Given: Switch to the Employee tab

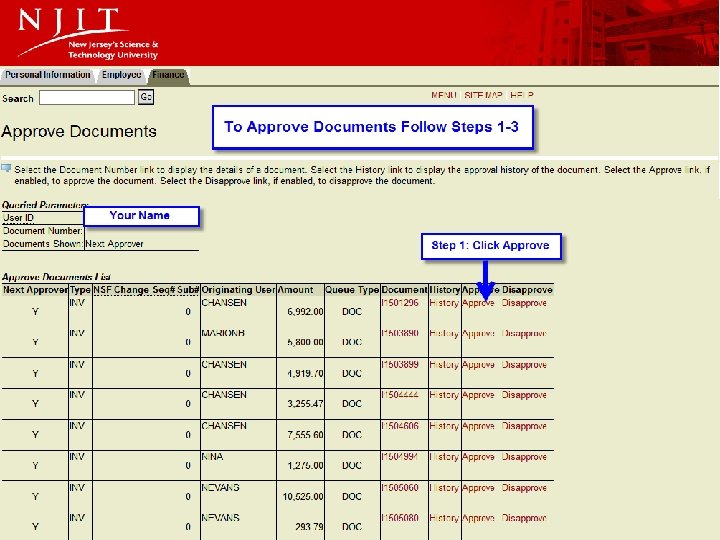Looking at the screenshot, I should [x=122, y=75].
